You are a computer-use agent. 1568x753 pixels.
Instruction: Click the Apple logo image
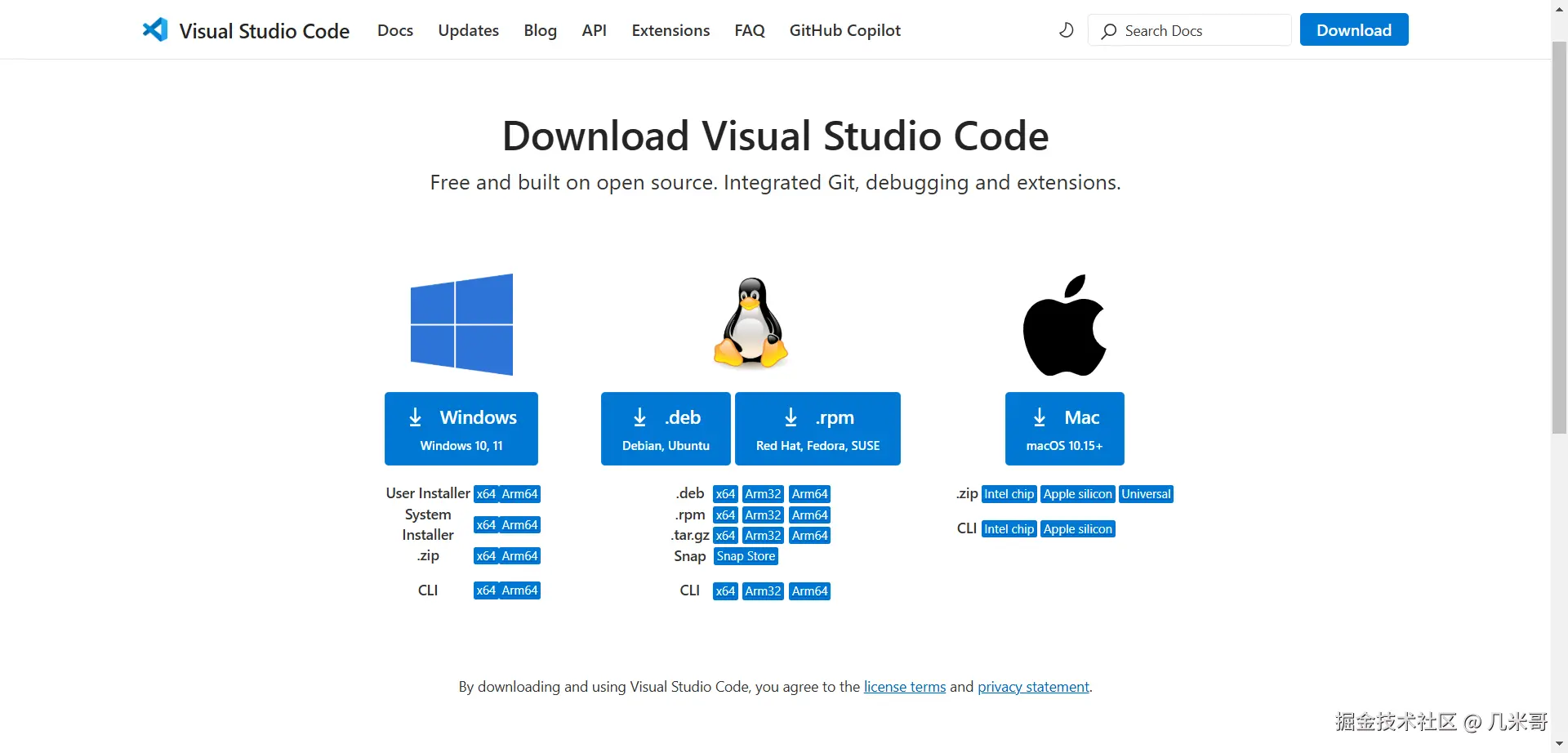coord(1065,325)
